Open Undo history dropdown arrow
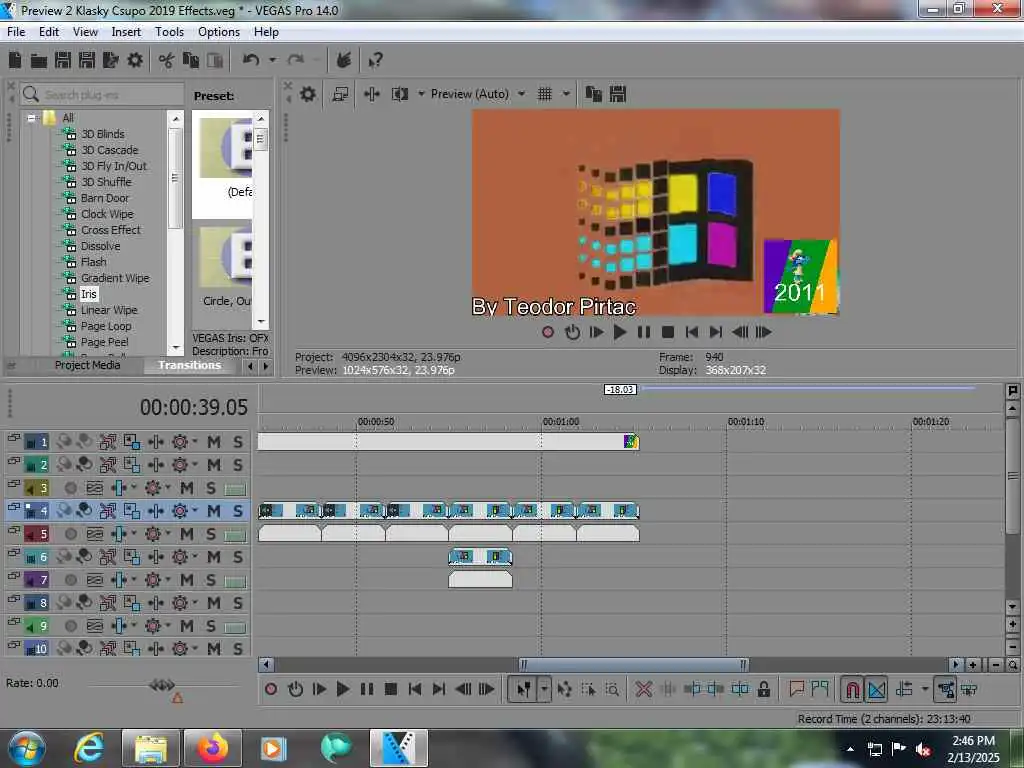 point(272,61)
